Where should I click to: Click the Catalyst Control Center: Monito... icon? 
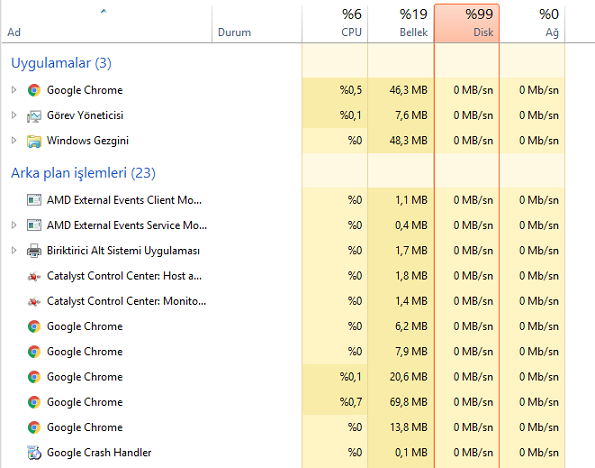tap(34, 302)
